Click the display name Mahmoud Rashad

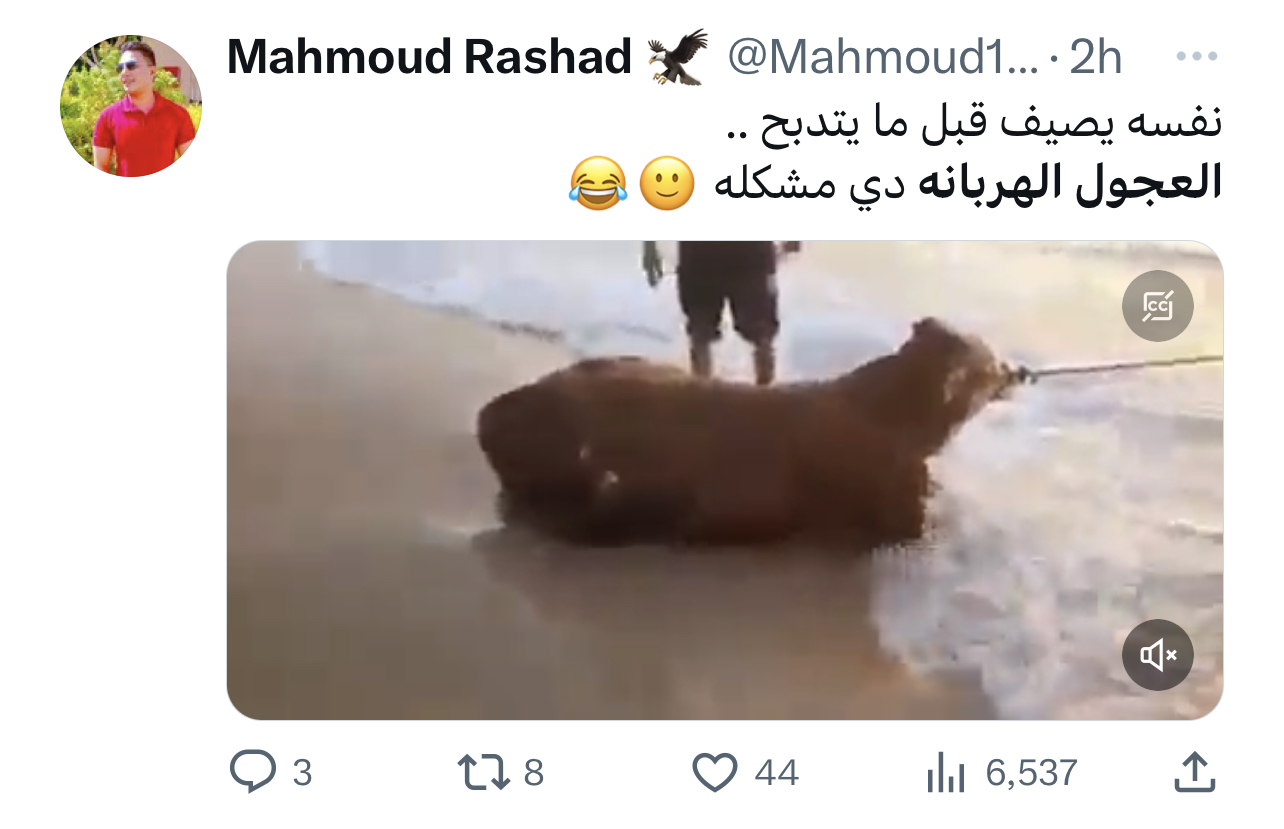pyautogui.click(x=430, y=58)
